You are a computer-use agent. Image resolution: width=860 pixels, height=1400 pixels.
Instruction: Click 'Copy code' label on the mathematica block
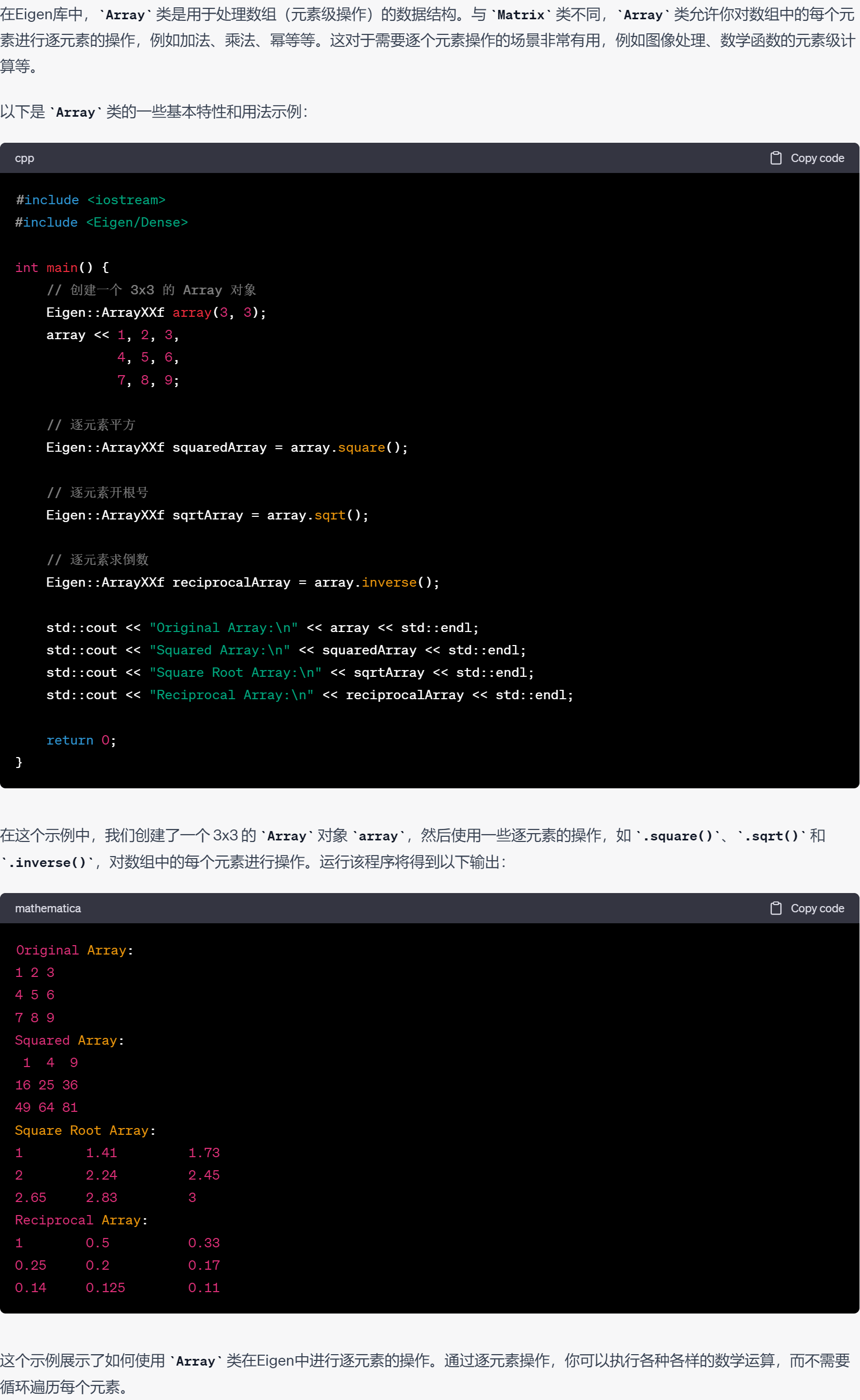click(817, 908)
